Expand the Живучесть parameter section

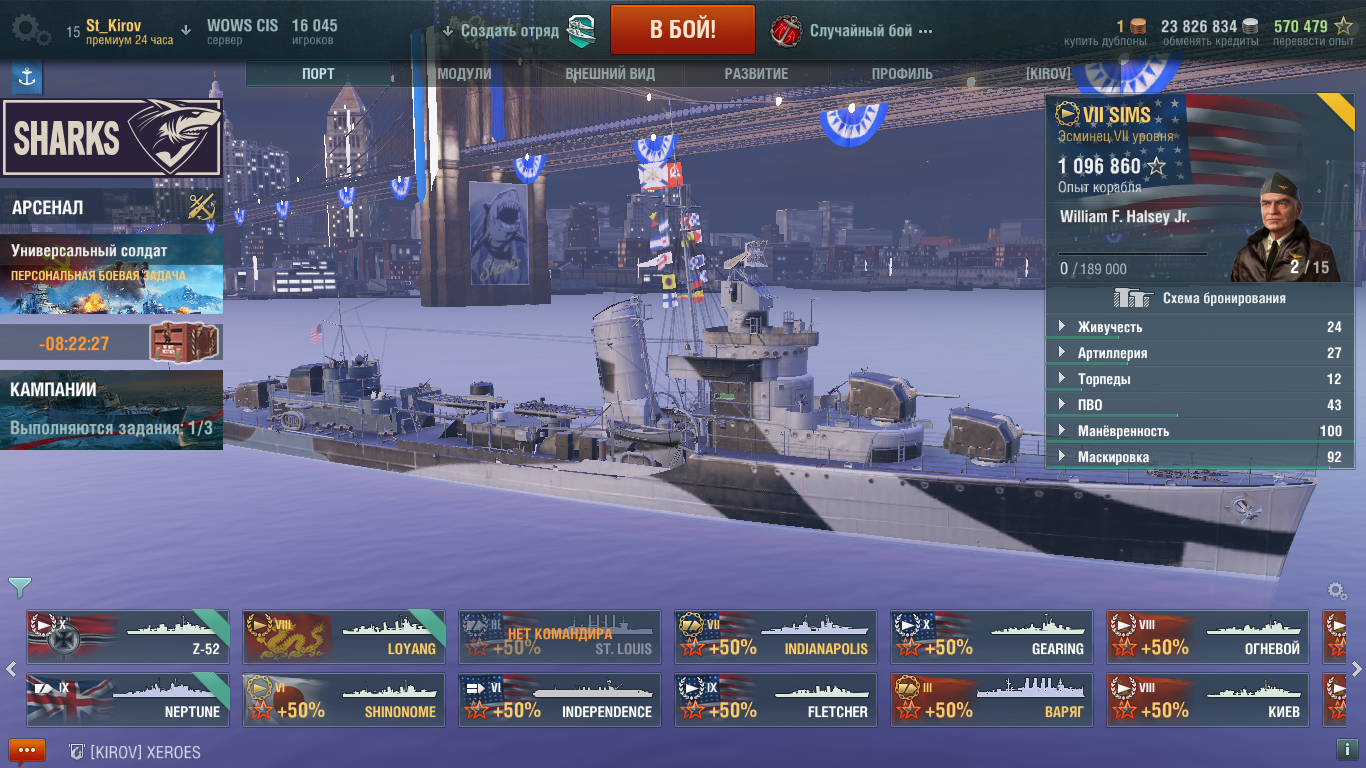coord(1200,327)
